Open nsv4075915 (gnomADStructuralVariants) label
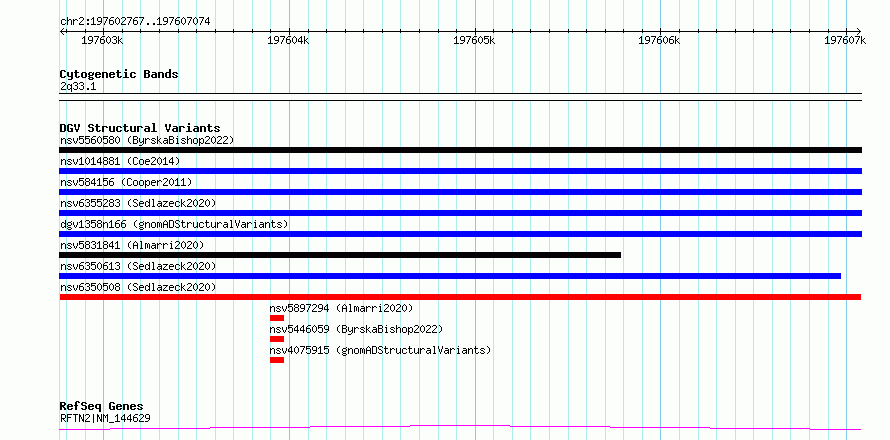Screen dimensions: 890x440 (x=380, y=350)
